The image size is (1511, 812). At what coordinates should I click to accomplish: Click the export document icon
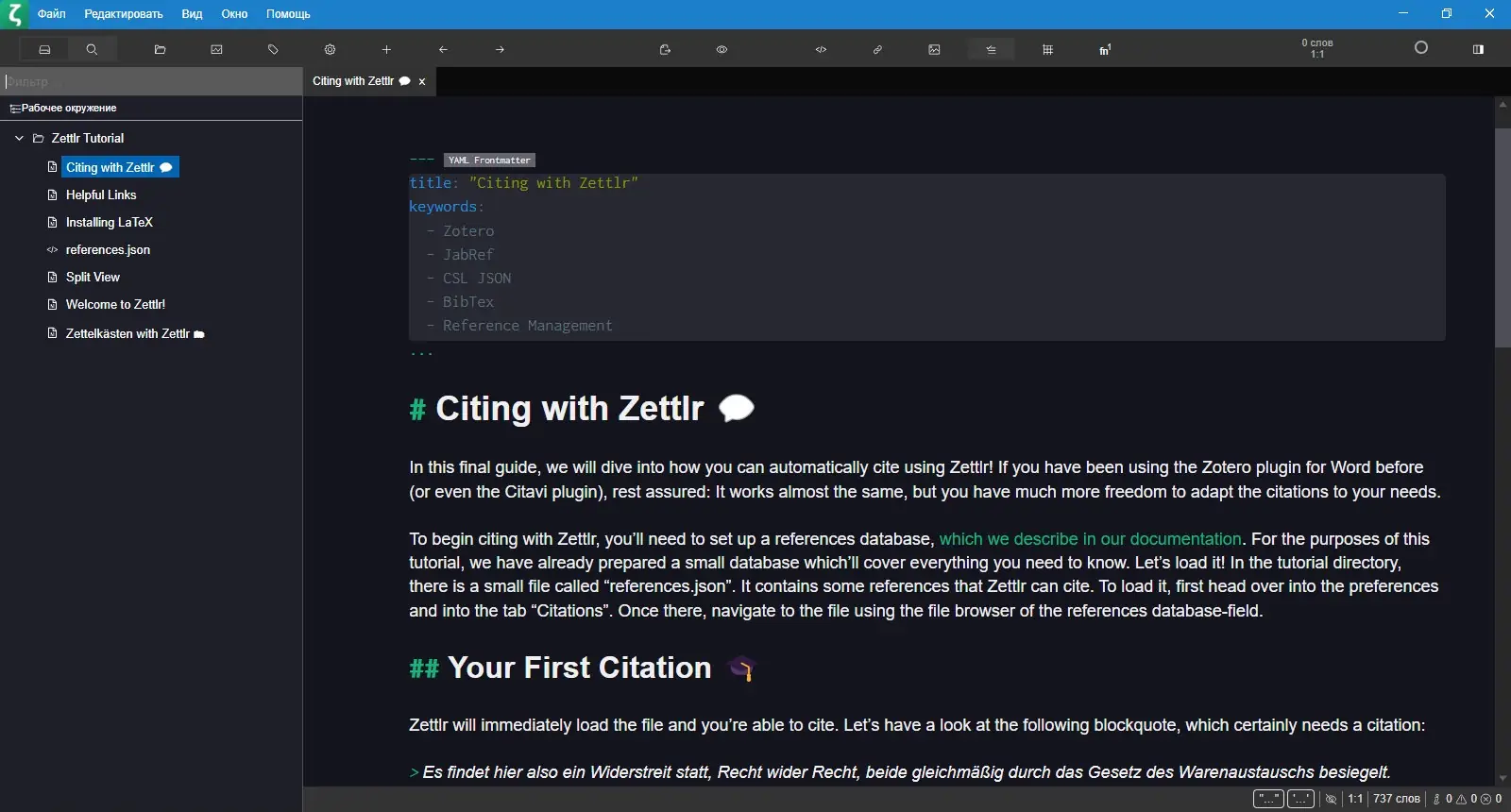[665, 49]
